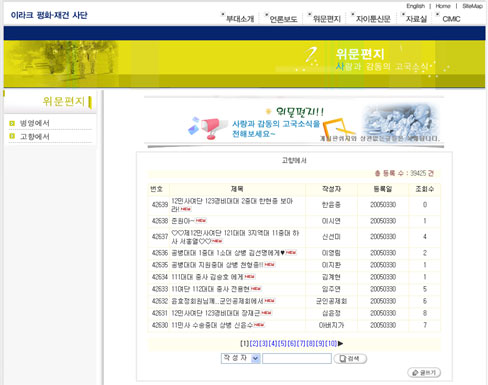Screen dimensions: 488x385
Task: Click the 이라크 평화·재건 사단 site logo
Action: pyautogui.click(x=49, y=15)
